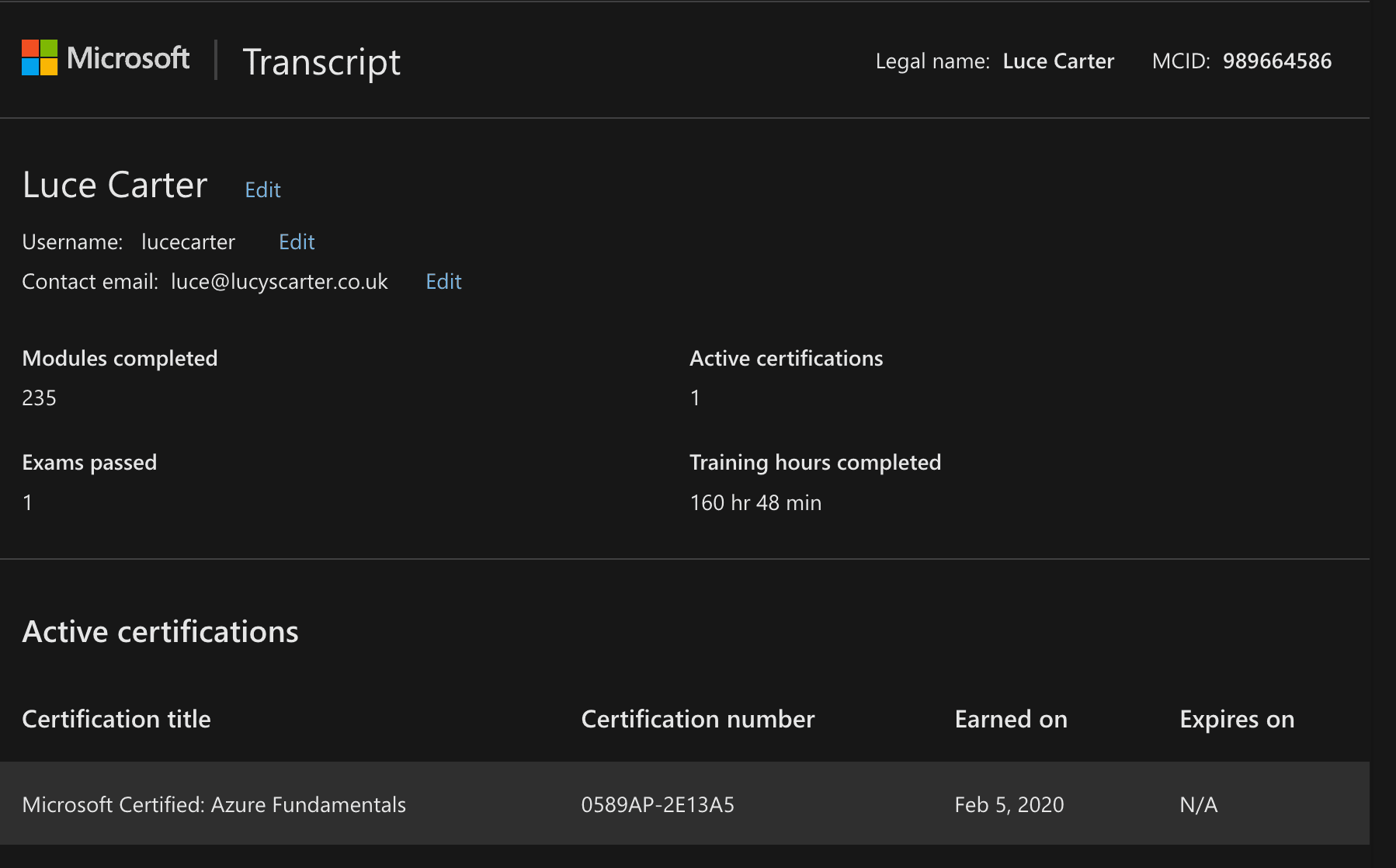Click the Exams passed label

click(x=89, y=462)
